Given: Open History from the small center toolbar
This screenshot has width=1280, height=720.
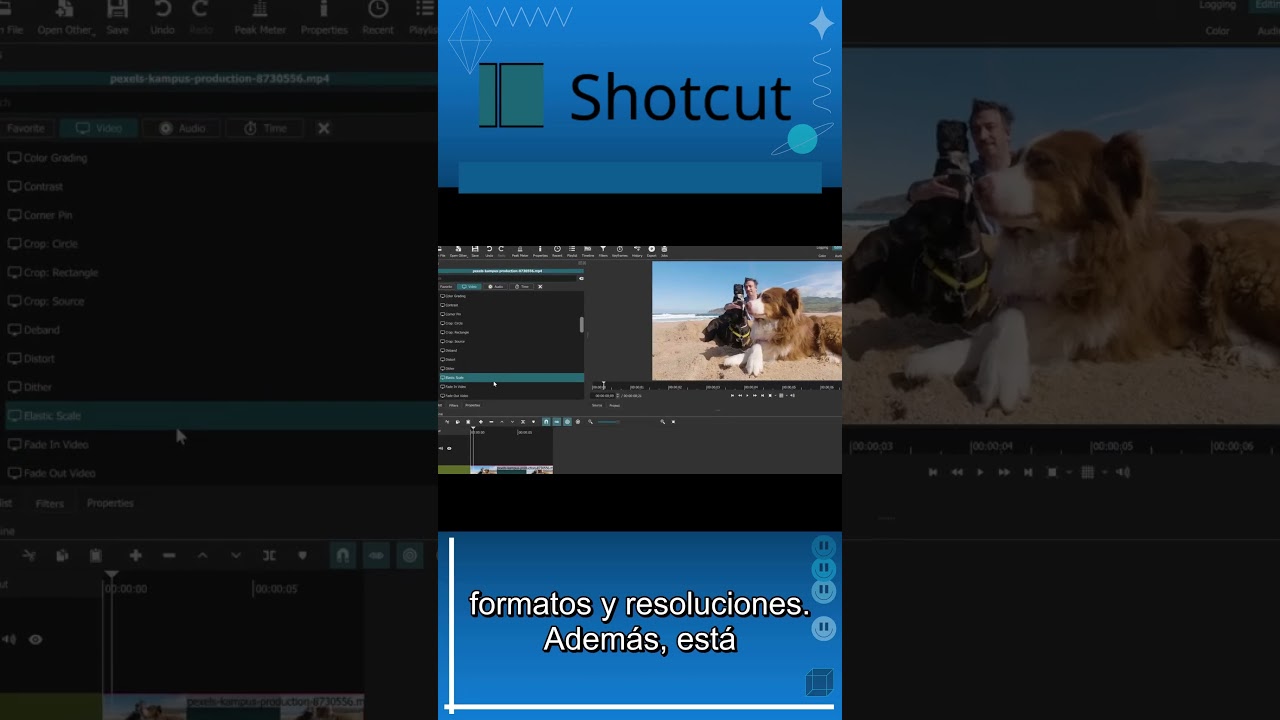Looking at the screenshot, I should coord(637,251).
